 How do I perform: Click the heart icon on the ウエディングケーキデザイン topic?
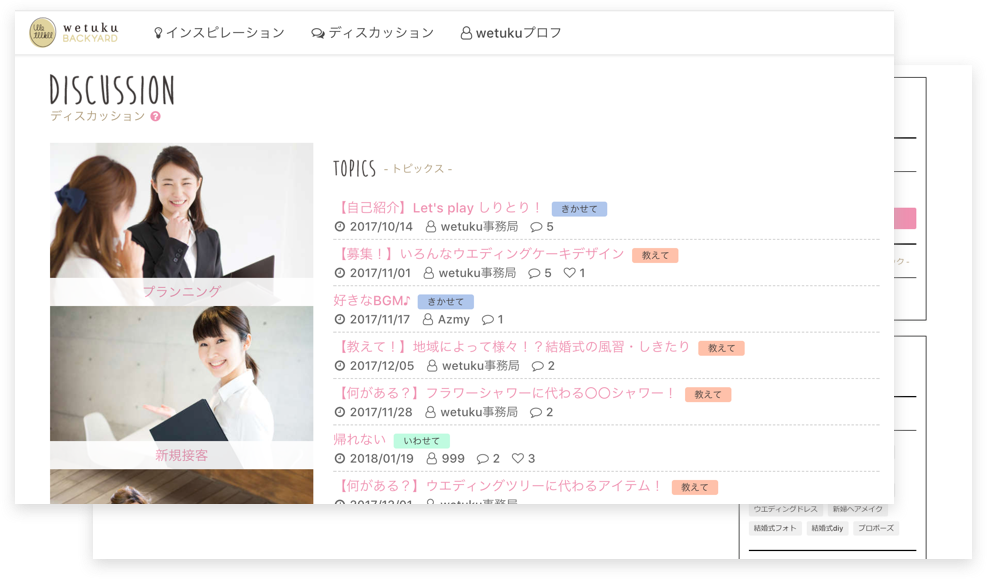coord(569,273)
